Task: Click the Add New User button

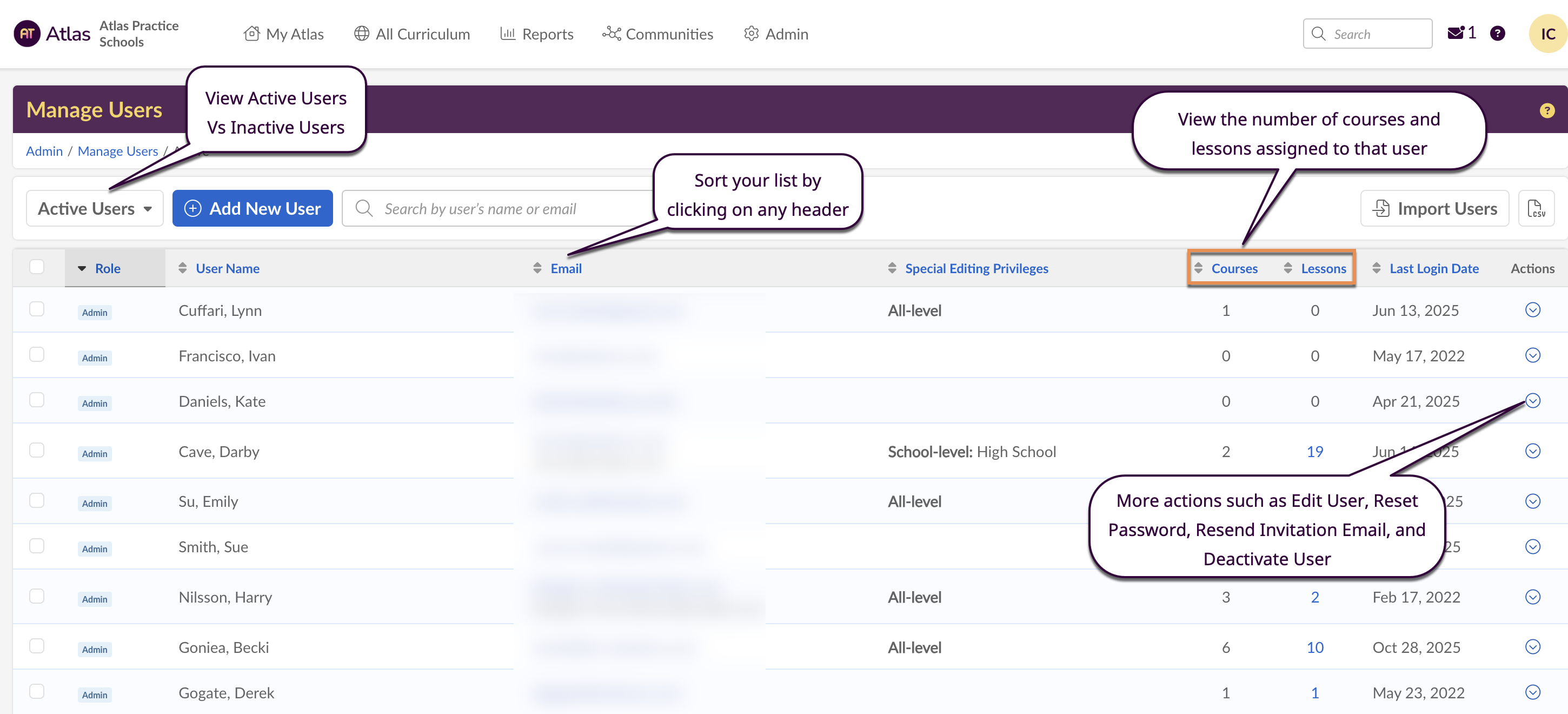Action: pos(252,209)
